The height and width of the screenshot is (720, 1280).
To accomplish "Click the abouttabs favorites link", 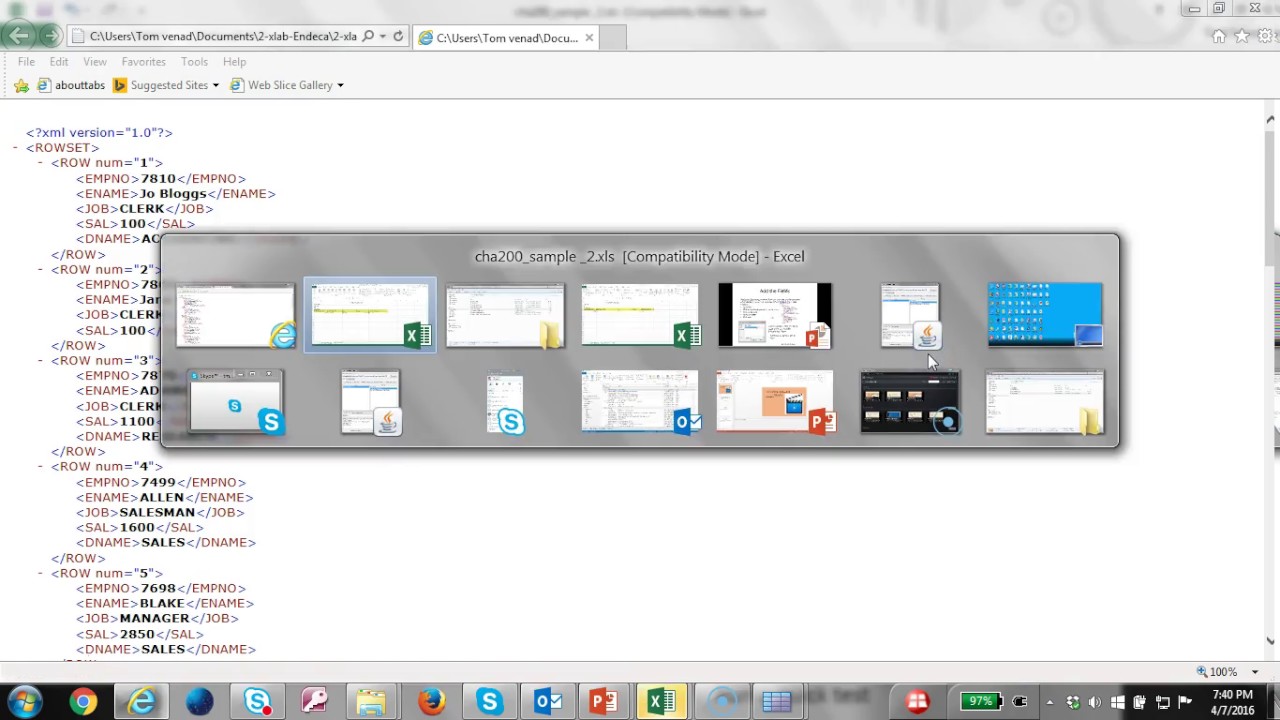I will (71, 86).
